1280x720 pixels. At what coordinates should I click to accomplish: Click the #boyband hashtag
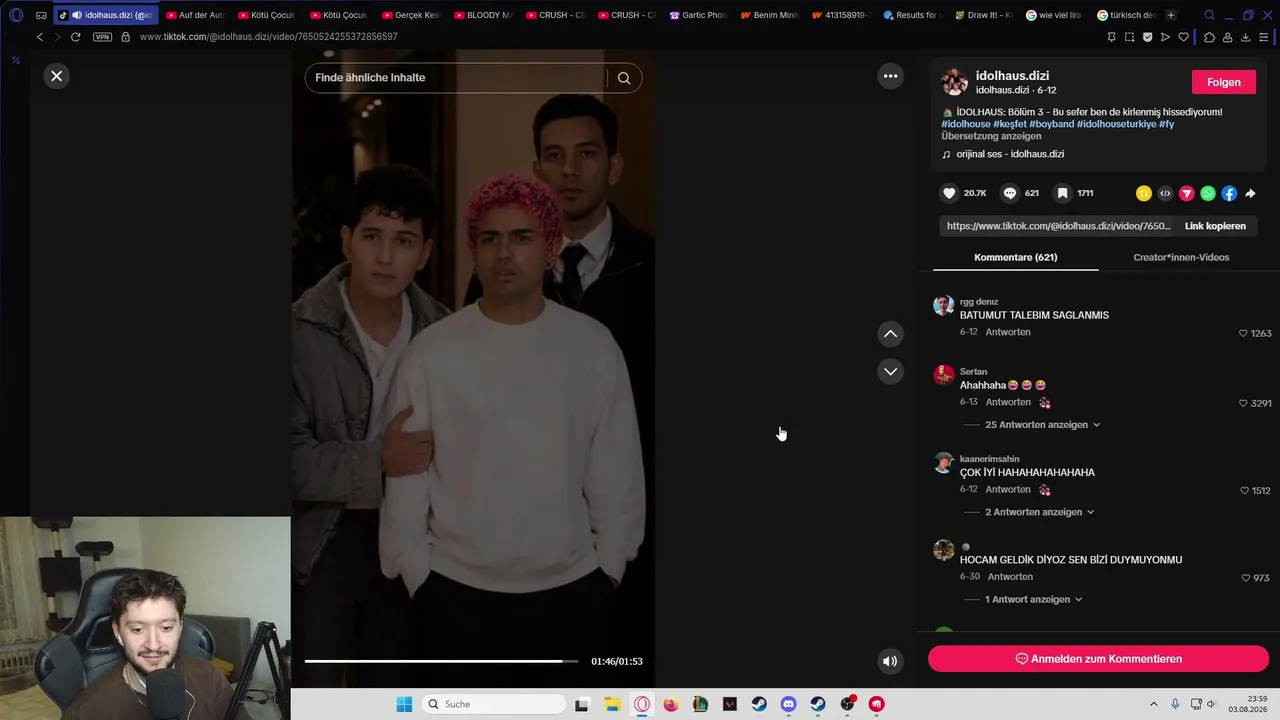click(1052, 124)
